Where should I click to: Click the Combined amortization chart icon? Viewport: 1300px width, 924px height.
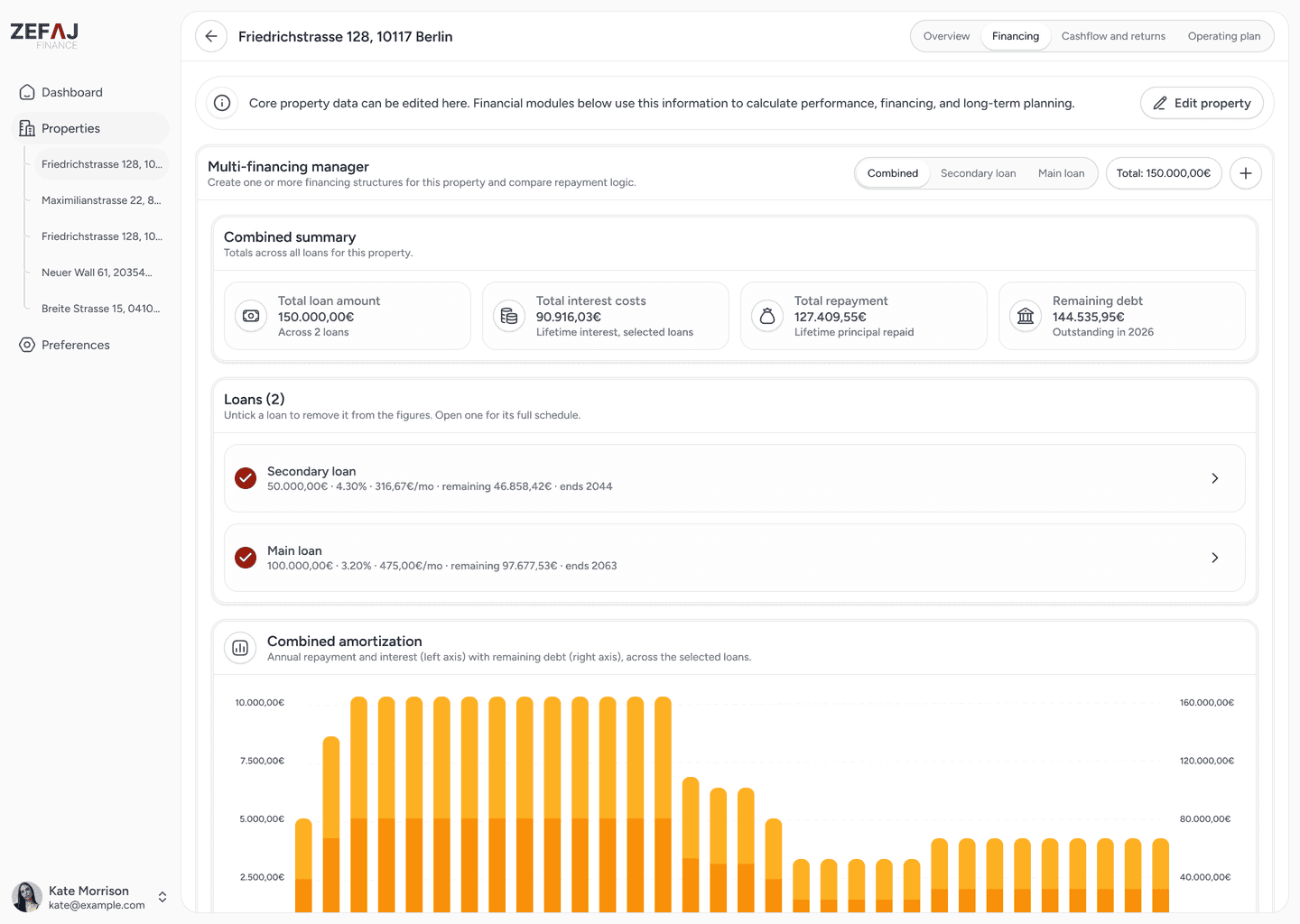pyautogui.click(x=240, y=648)
